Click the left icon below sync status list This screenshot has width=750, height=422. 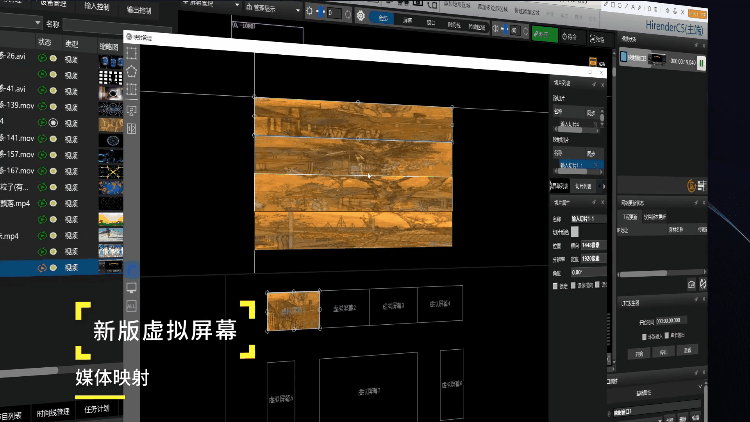[691, 284]
